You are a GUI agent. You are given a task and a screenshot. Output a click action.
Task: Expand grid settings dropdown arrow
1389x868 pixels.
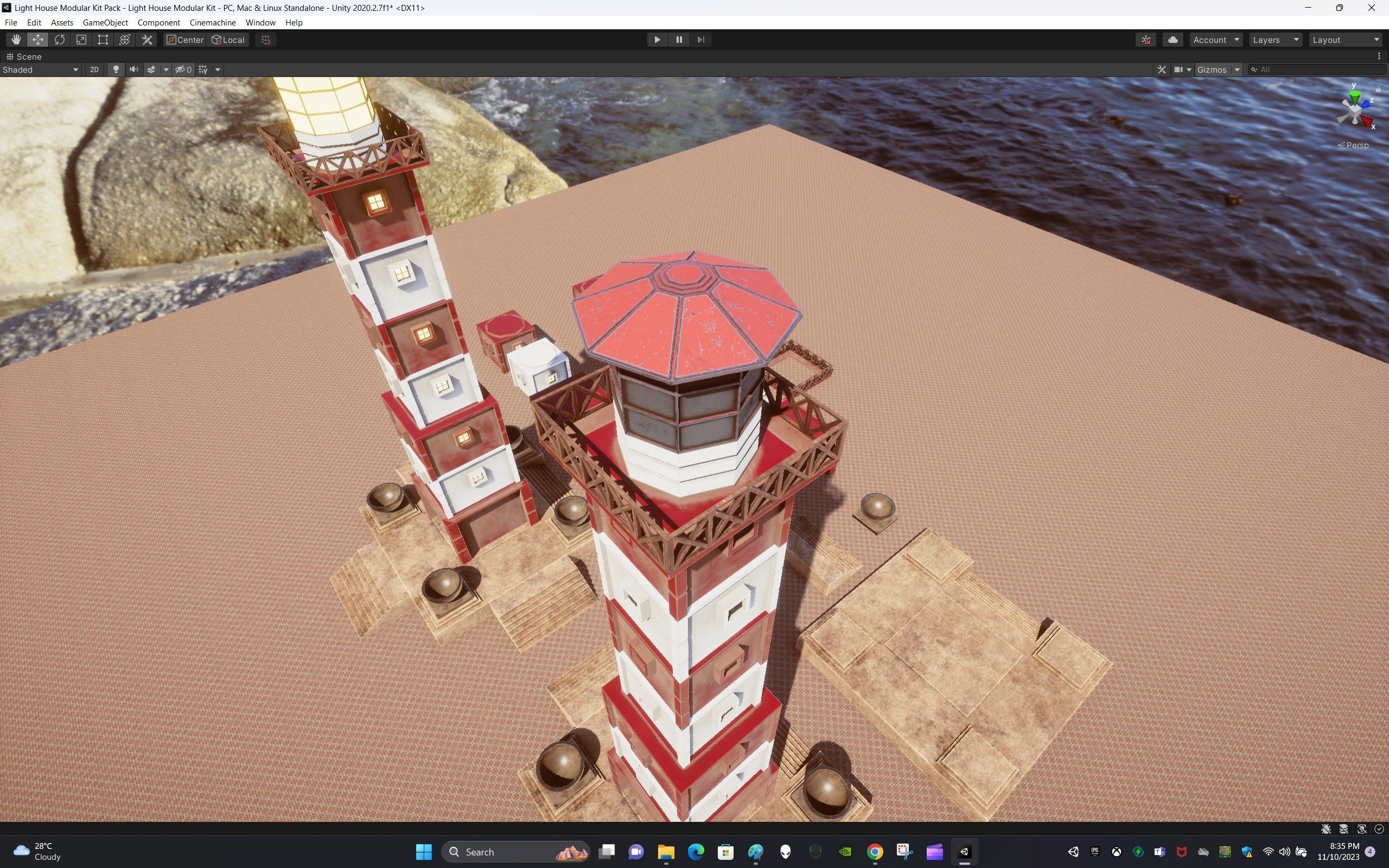tap(218, 69)
